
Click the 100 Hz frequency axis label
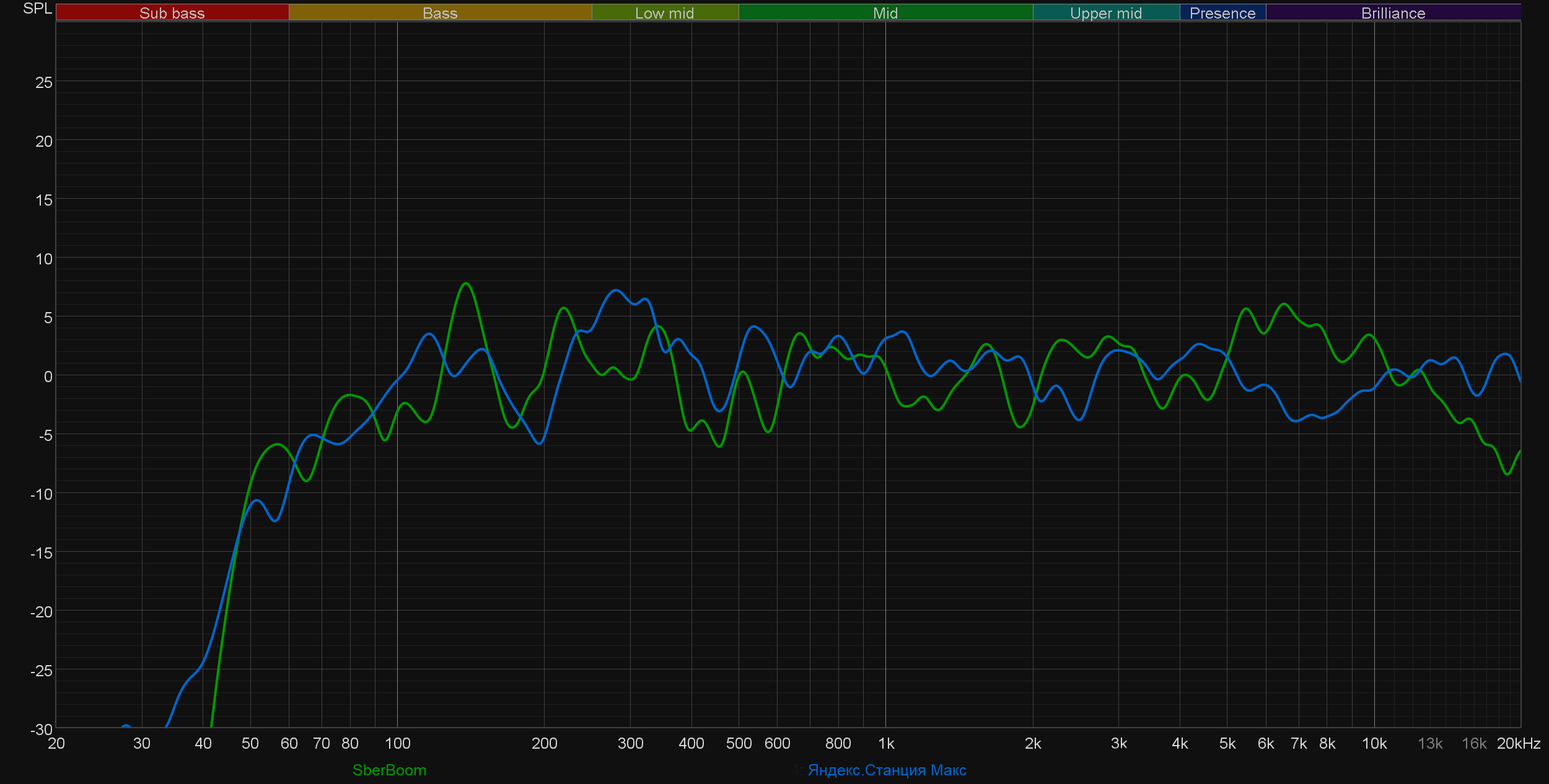397,743
